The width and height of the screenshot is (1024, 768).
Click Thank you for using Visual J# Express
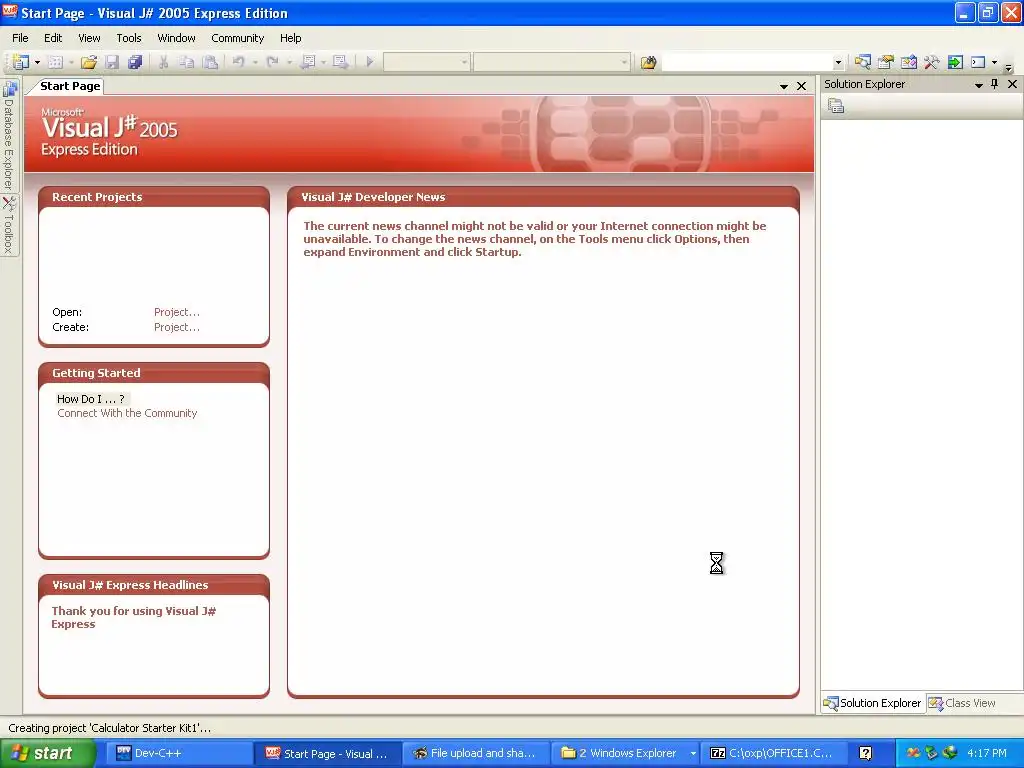coord(133,617)
